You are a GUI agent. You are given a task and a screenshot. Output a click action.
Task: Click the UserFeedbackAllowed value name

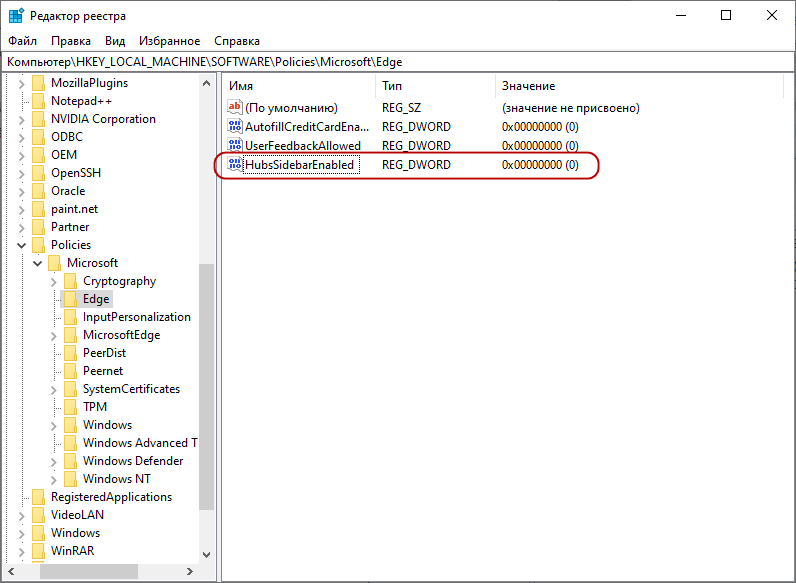[303, 146]
